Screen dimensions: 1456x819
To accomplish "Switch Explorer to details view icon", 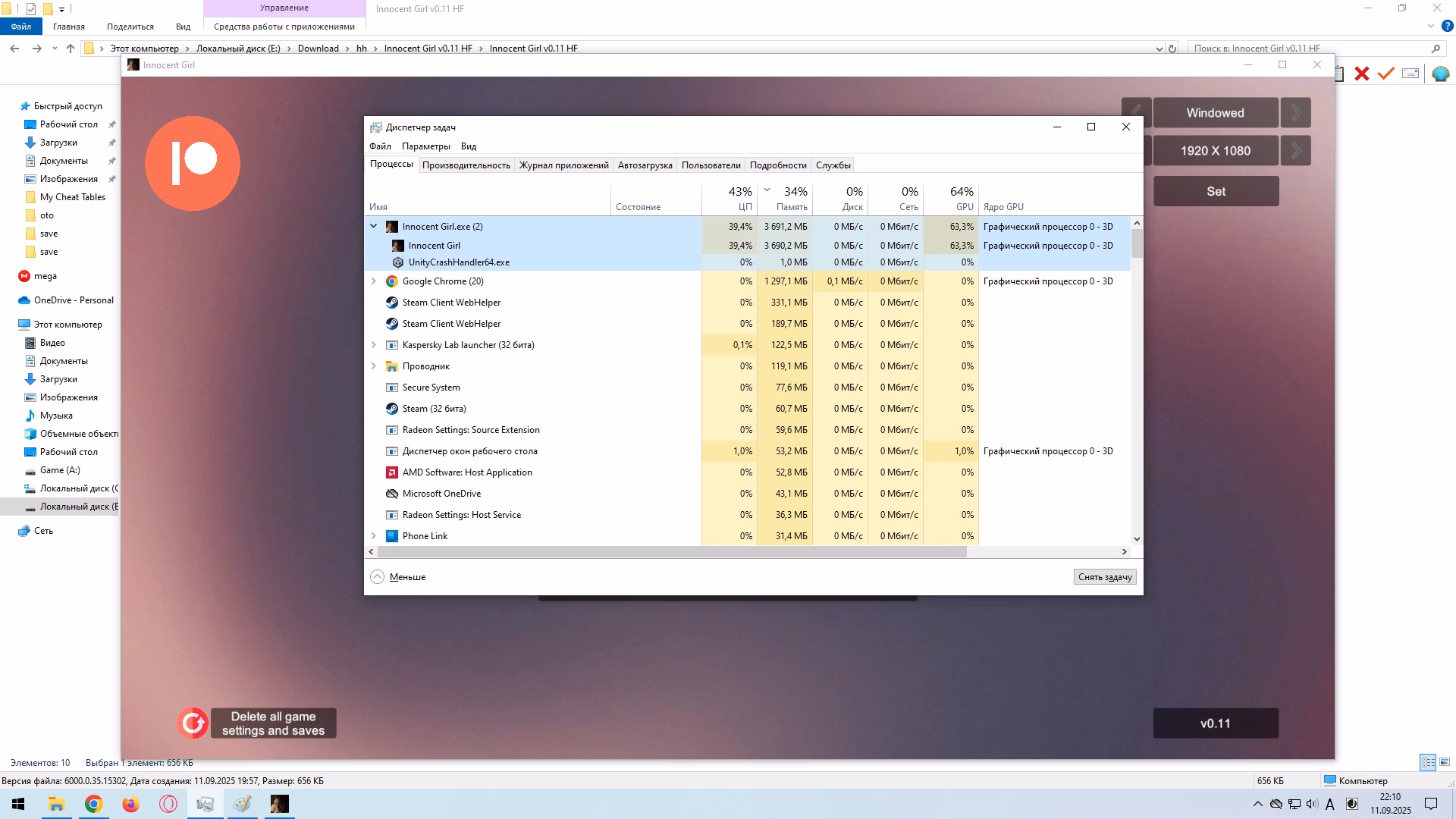I will [1427, 762].
